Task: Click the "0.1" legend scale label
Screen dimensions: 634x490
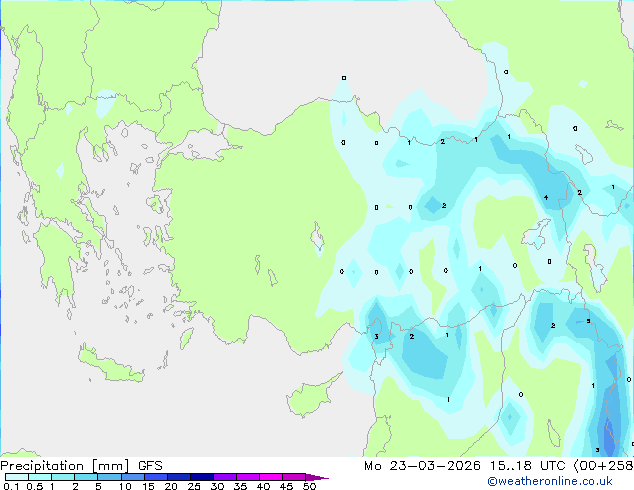Action: (x=11, y=486)
